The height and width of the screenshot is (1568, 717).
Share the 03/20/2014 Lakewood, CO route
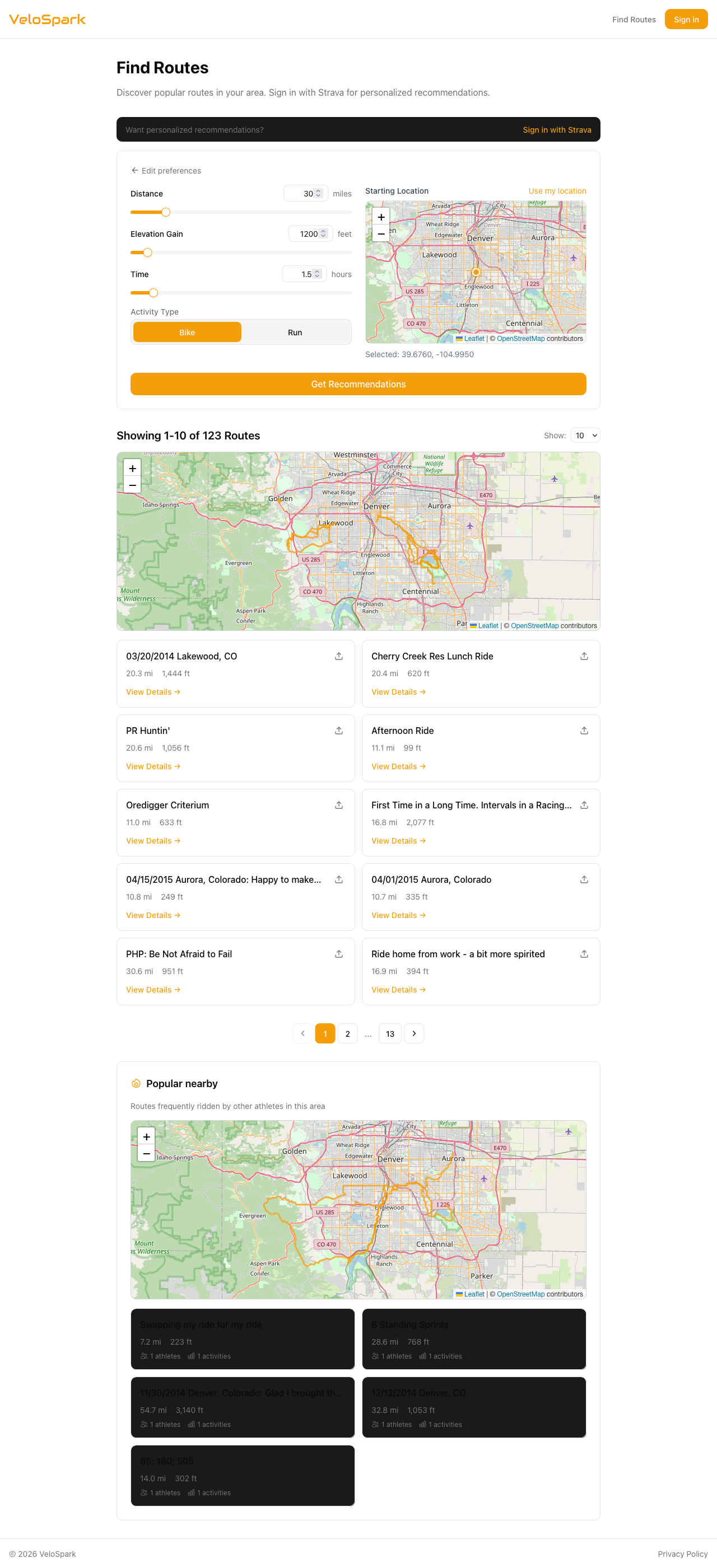click(x=339, y=656)
